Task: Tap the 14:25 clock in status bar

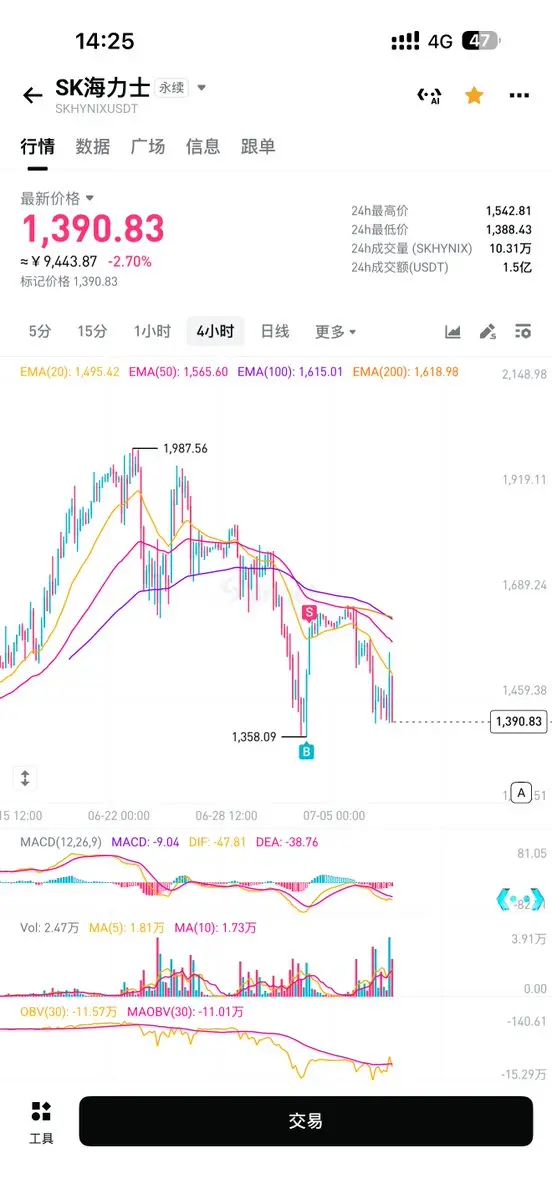Action: tap(105, 41)
